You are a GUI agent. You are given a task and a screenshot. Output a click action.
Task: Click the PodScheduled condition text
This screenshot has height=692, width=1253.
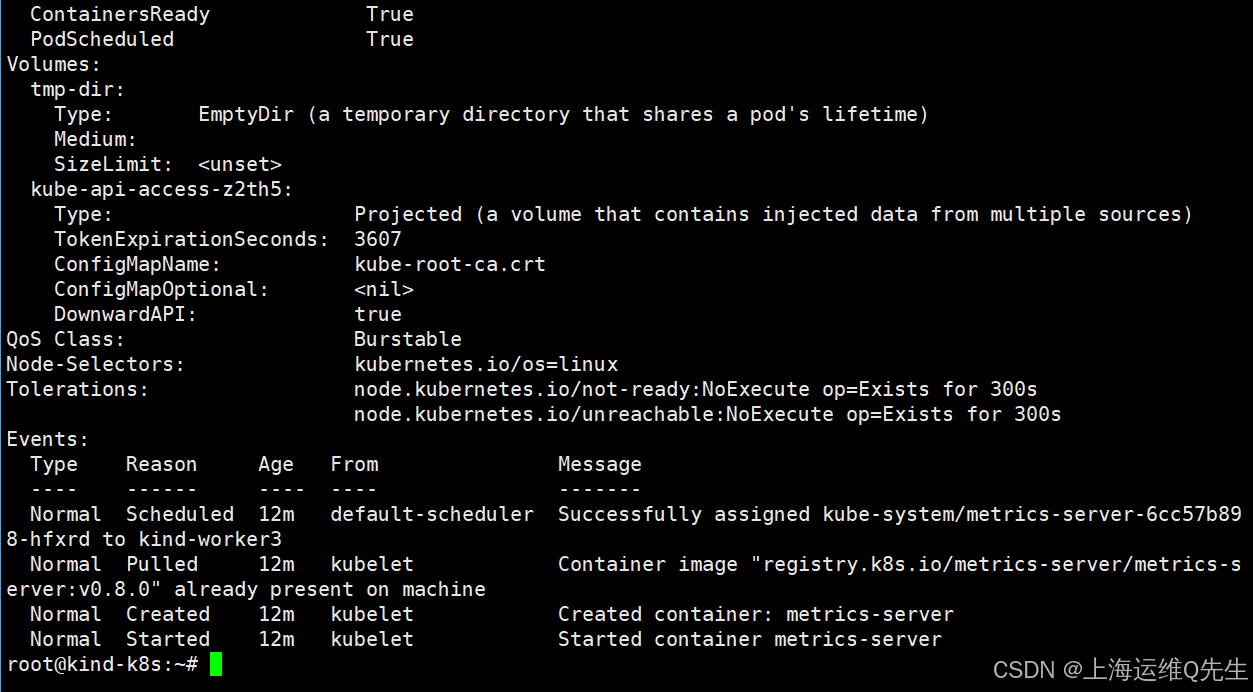[102, 38]
